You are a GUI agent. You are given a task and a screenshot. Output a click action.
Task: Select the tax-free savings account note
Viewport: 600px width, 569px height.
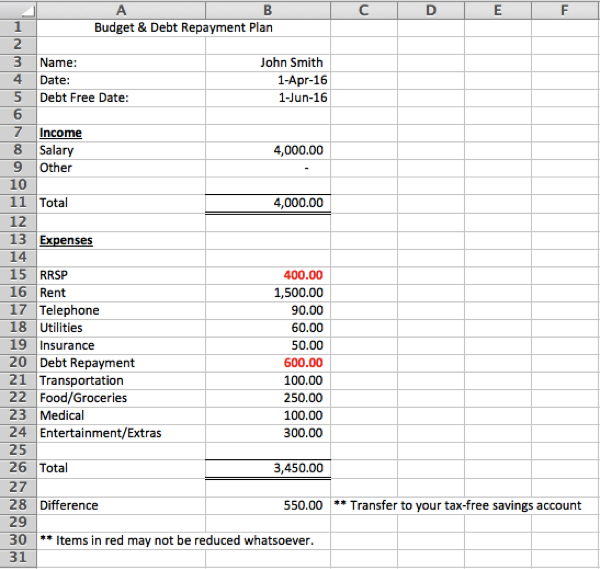(x=458, y=505)
